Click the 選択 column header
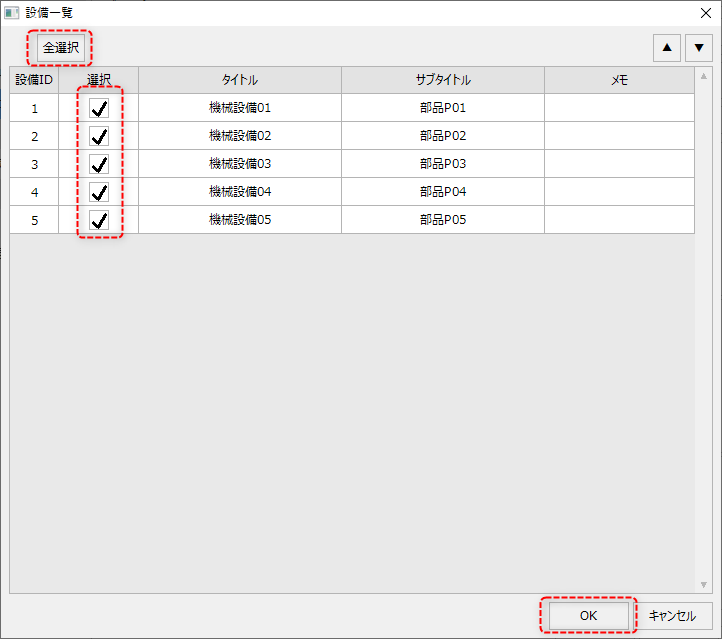 coord(99,80)
